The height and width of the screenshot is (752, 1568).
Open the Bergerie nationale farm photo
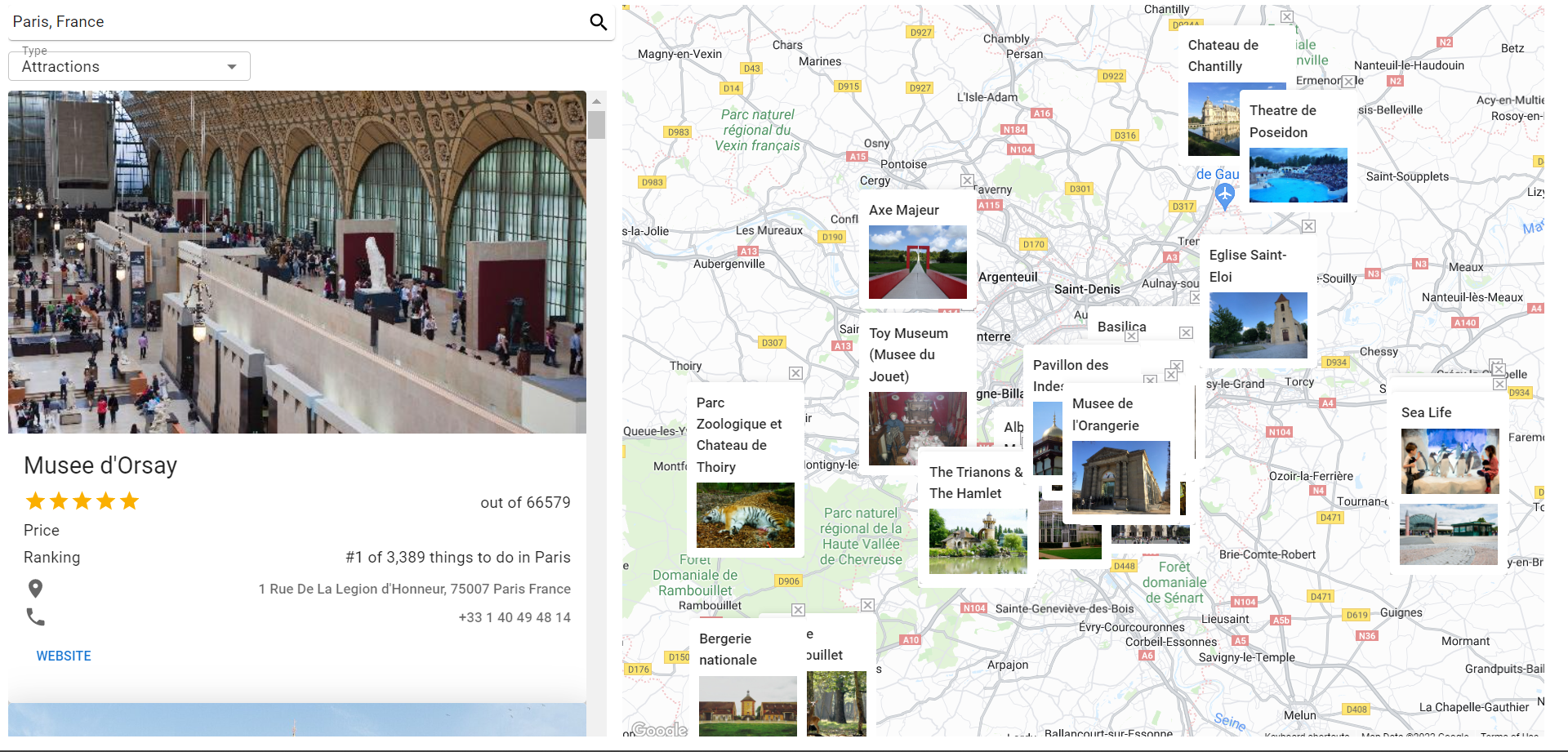[x=748, y=706]
